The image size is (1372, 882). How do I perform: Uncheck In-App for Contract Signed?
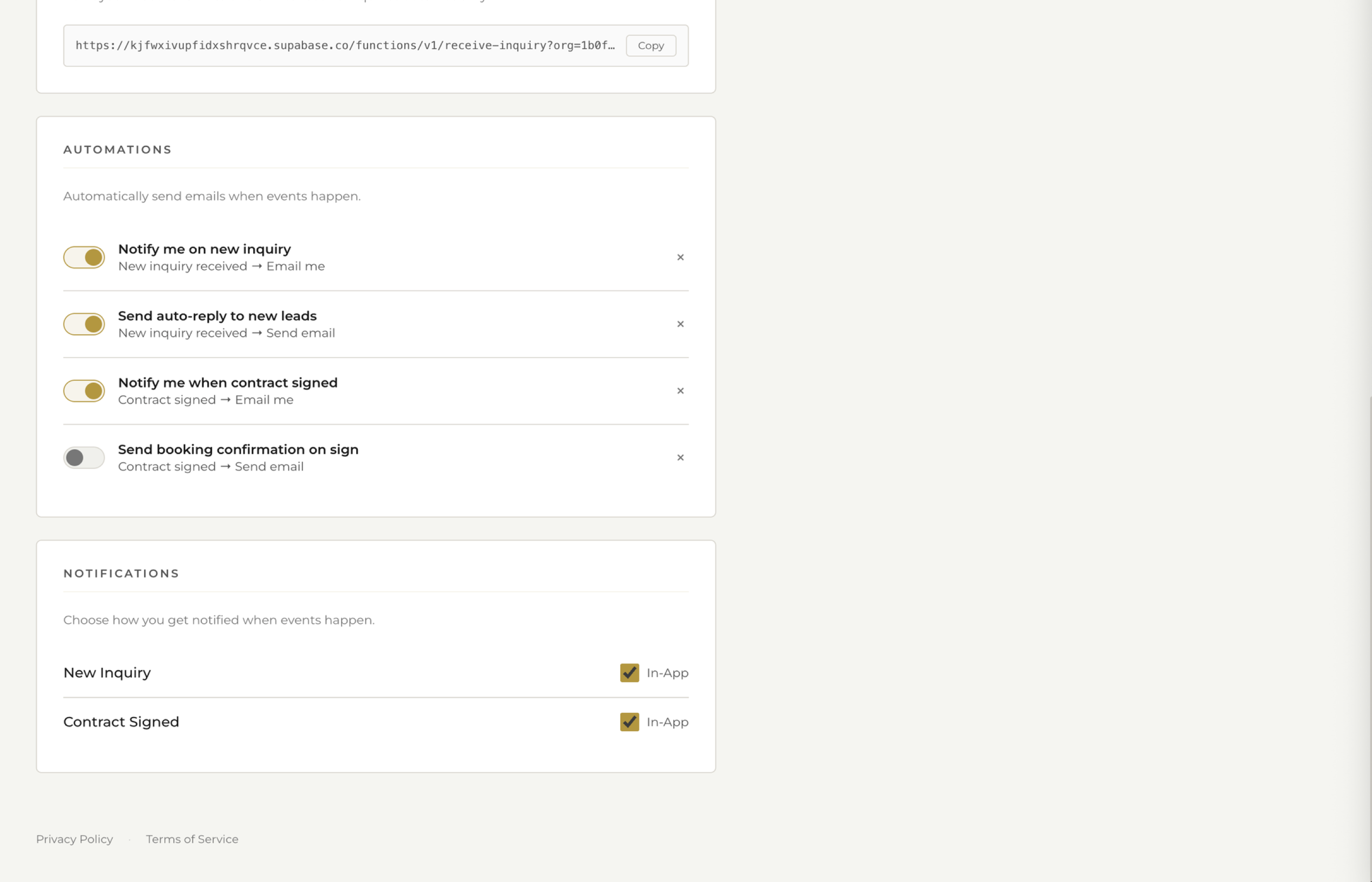(629, 722)
